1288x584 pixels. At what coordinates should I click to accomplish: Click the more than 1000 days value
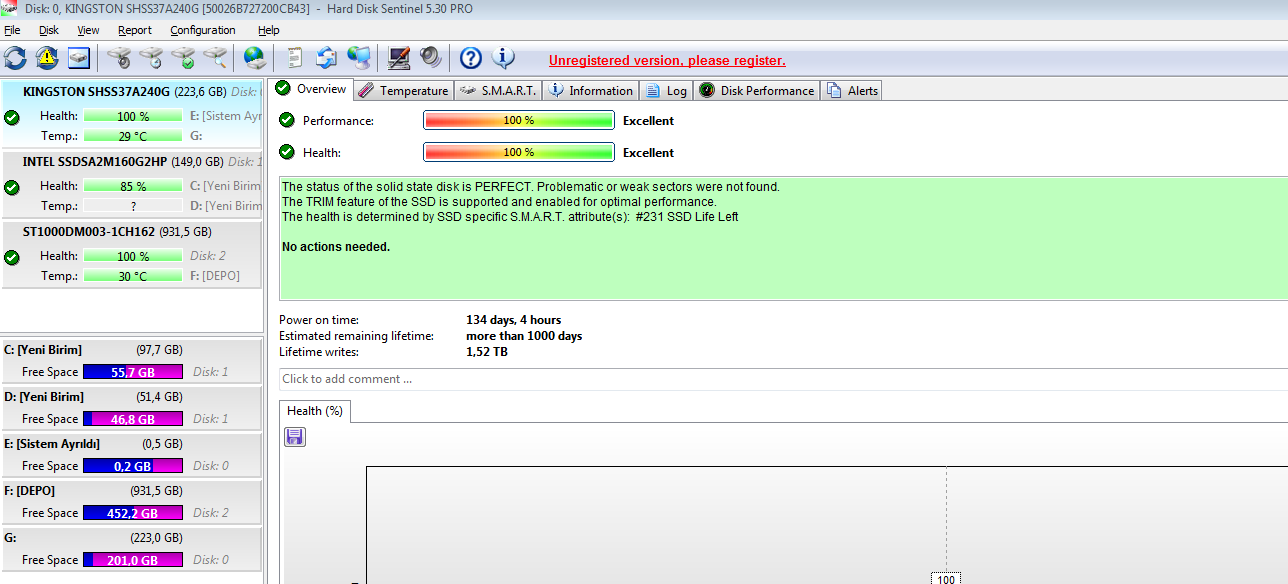[x=524, y=336]
